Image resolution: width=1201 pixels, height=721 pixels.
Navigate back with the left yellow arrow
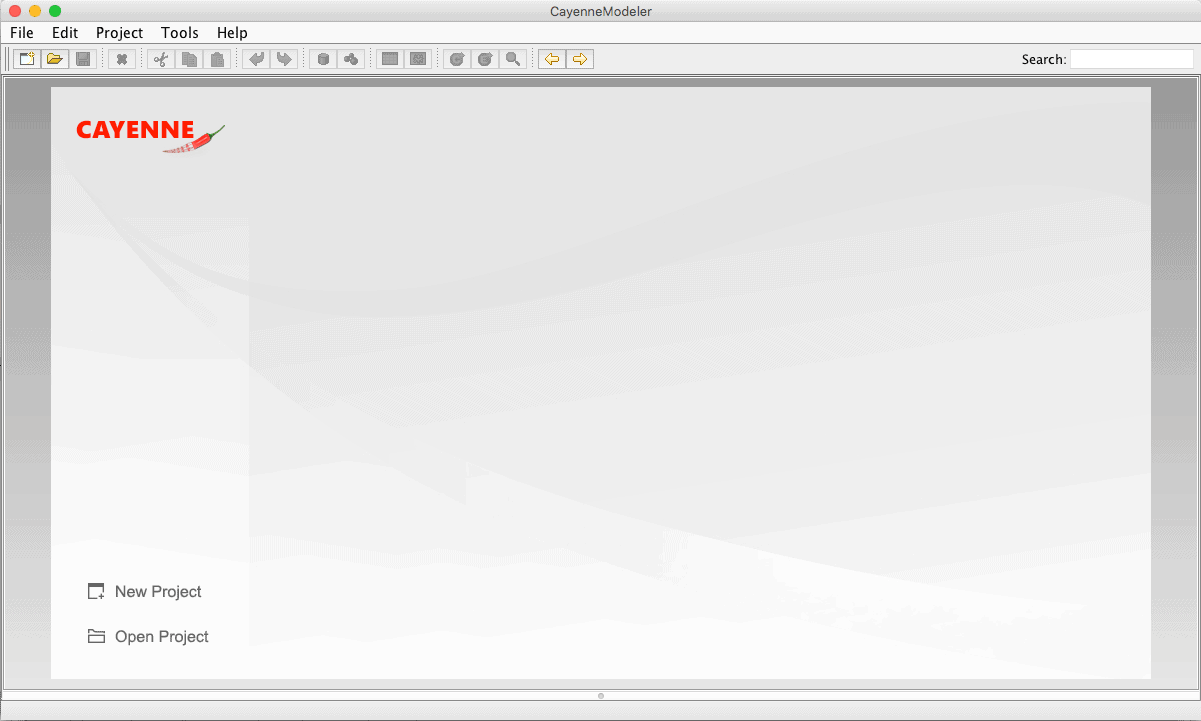pyautogui.click(x=551, y=59)
